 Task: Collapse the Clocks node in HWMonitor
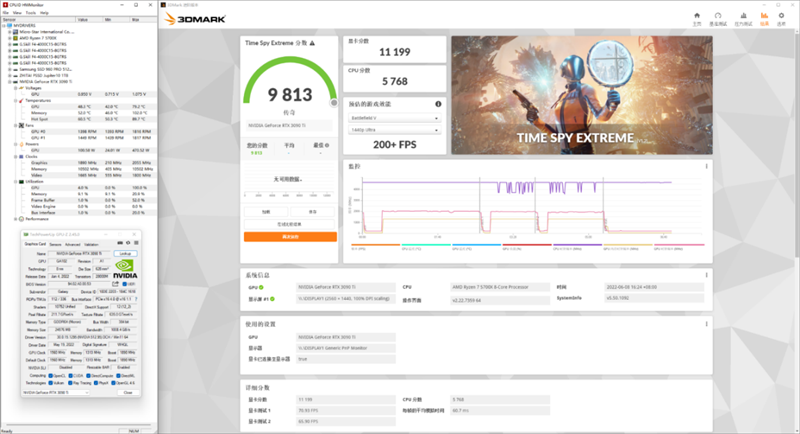[x=15, y=157]
